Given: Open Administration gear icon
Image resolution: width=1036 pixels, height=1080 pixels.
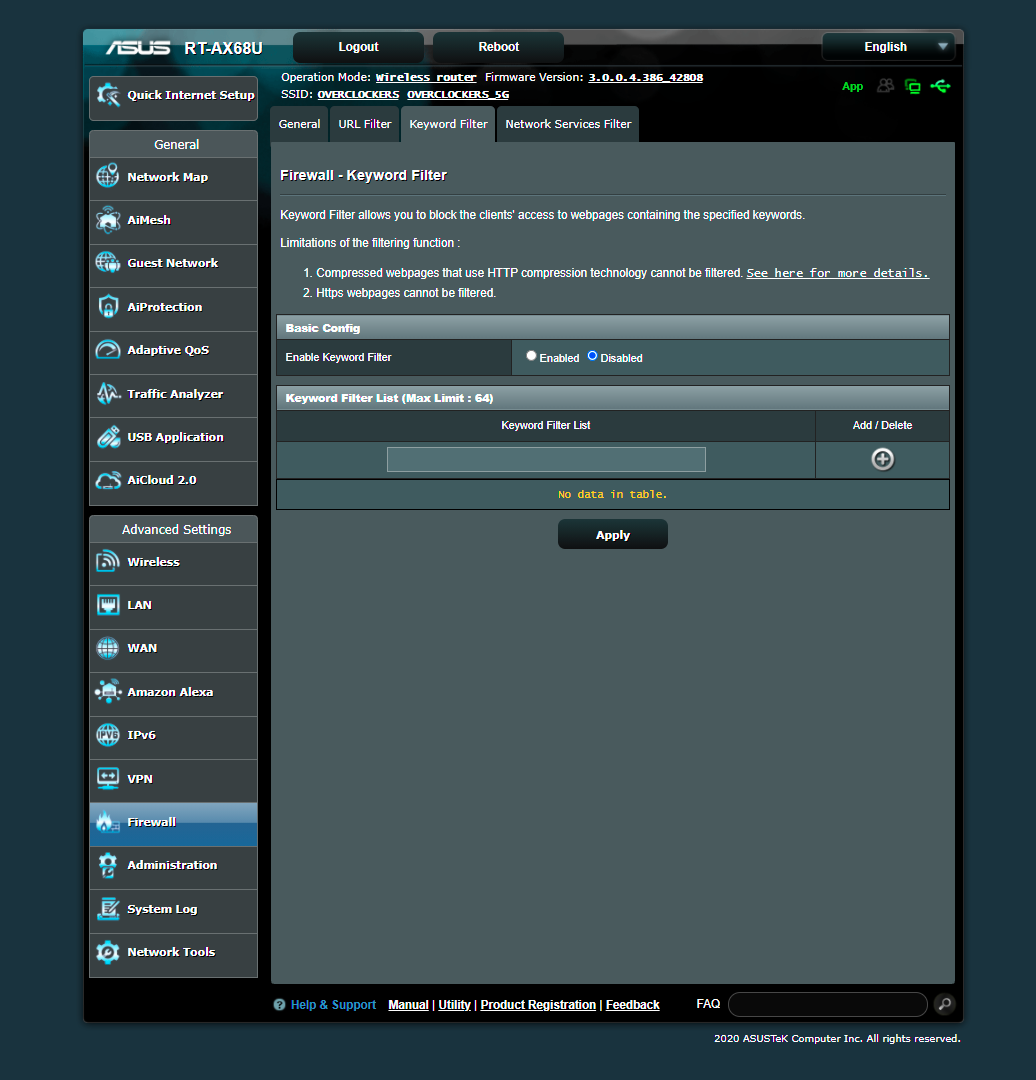Looking at the screenshot, I should click(x=107, y=865).
